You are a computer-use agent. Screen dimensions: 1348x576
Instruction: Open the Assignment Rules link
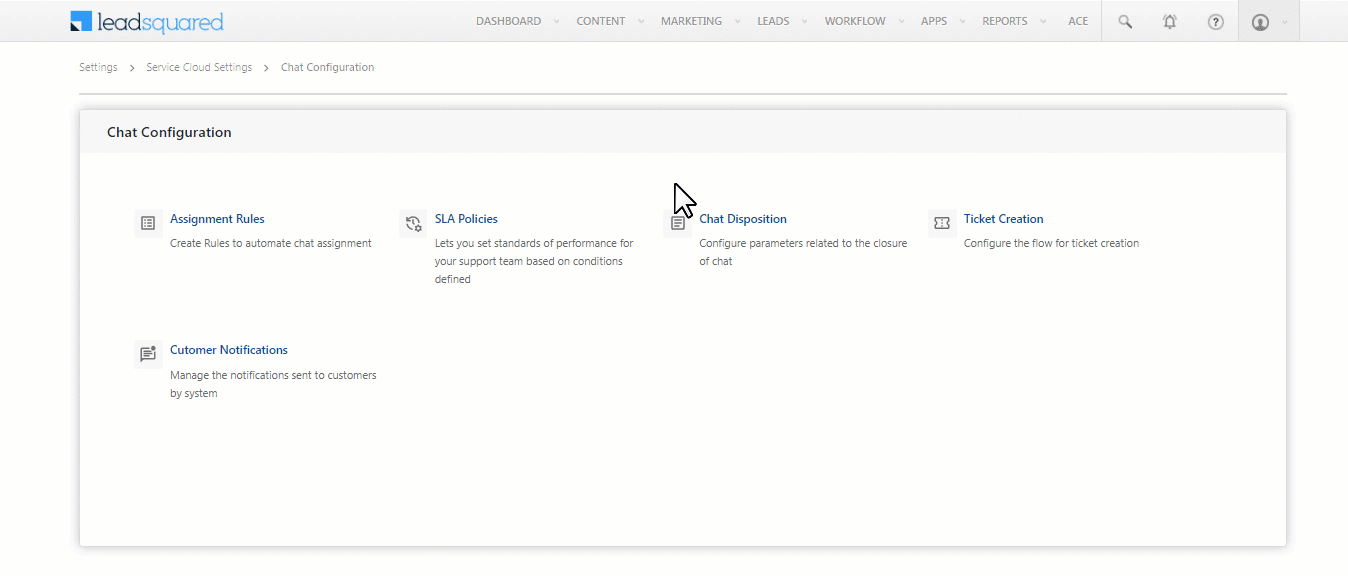click(x=216, y=218)
